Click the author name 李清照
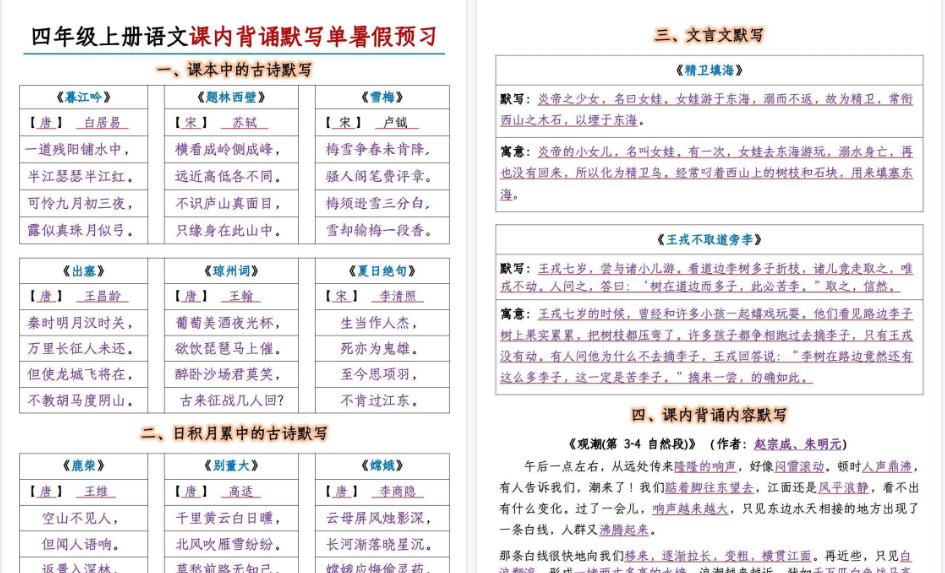The image size is (945, 573). click(x=398, y=296)
